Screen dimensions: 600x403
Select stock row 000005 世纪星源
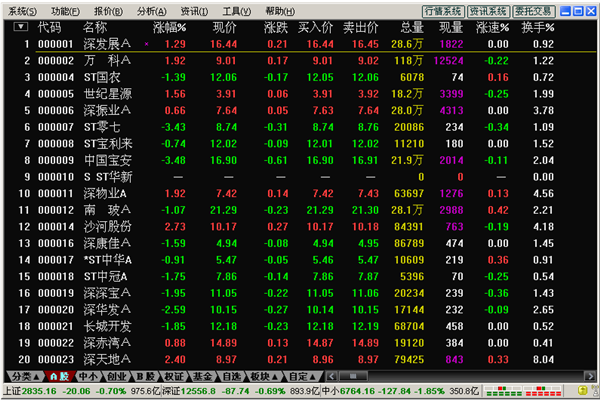point(300,94)
